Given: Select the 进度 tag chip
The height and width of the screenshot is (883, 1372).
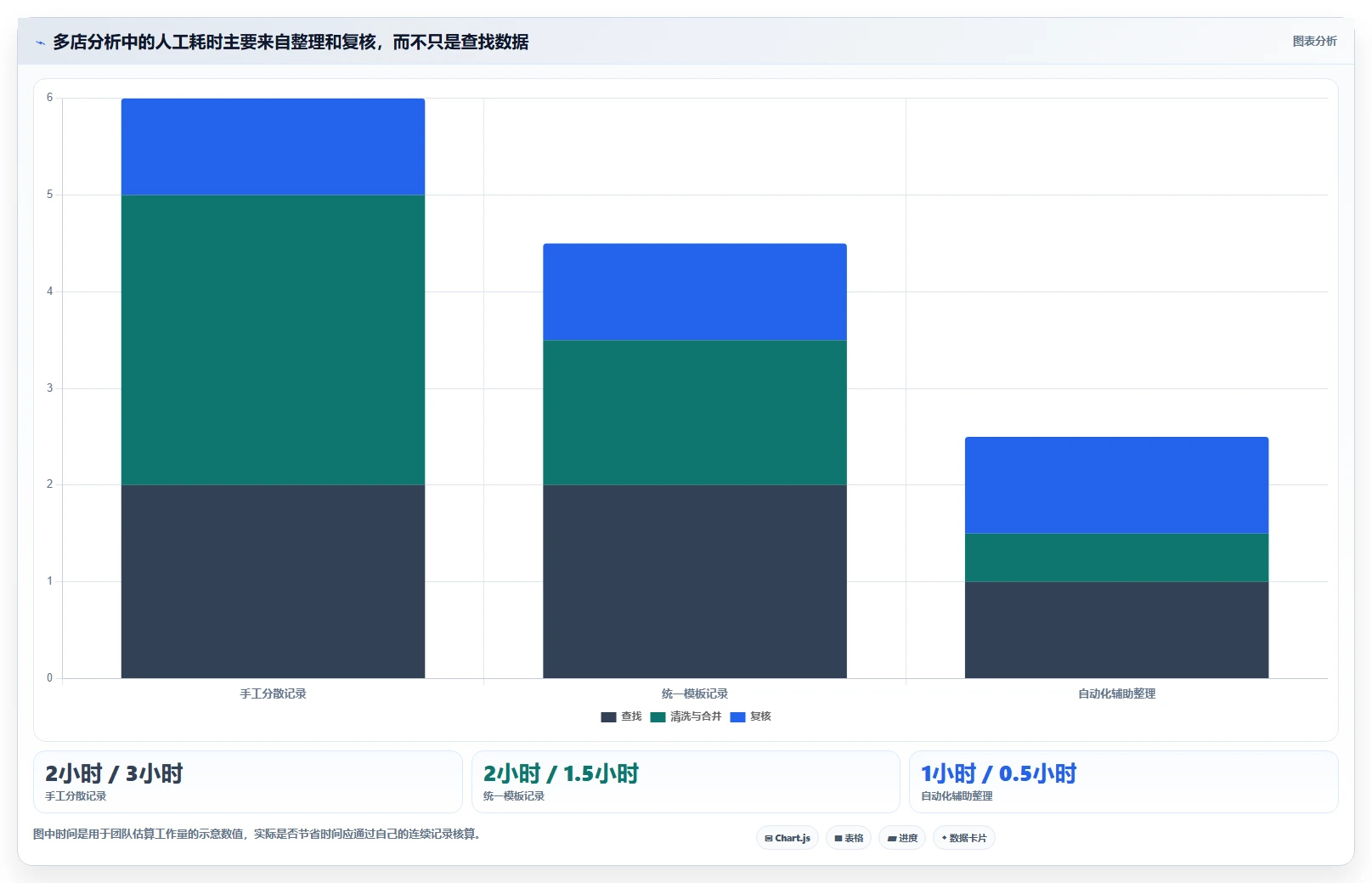Looking at the screenshot, I should coord(902,838).
